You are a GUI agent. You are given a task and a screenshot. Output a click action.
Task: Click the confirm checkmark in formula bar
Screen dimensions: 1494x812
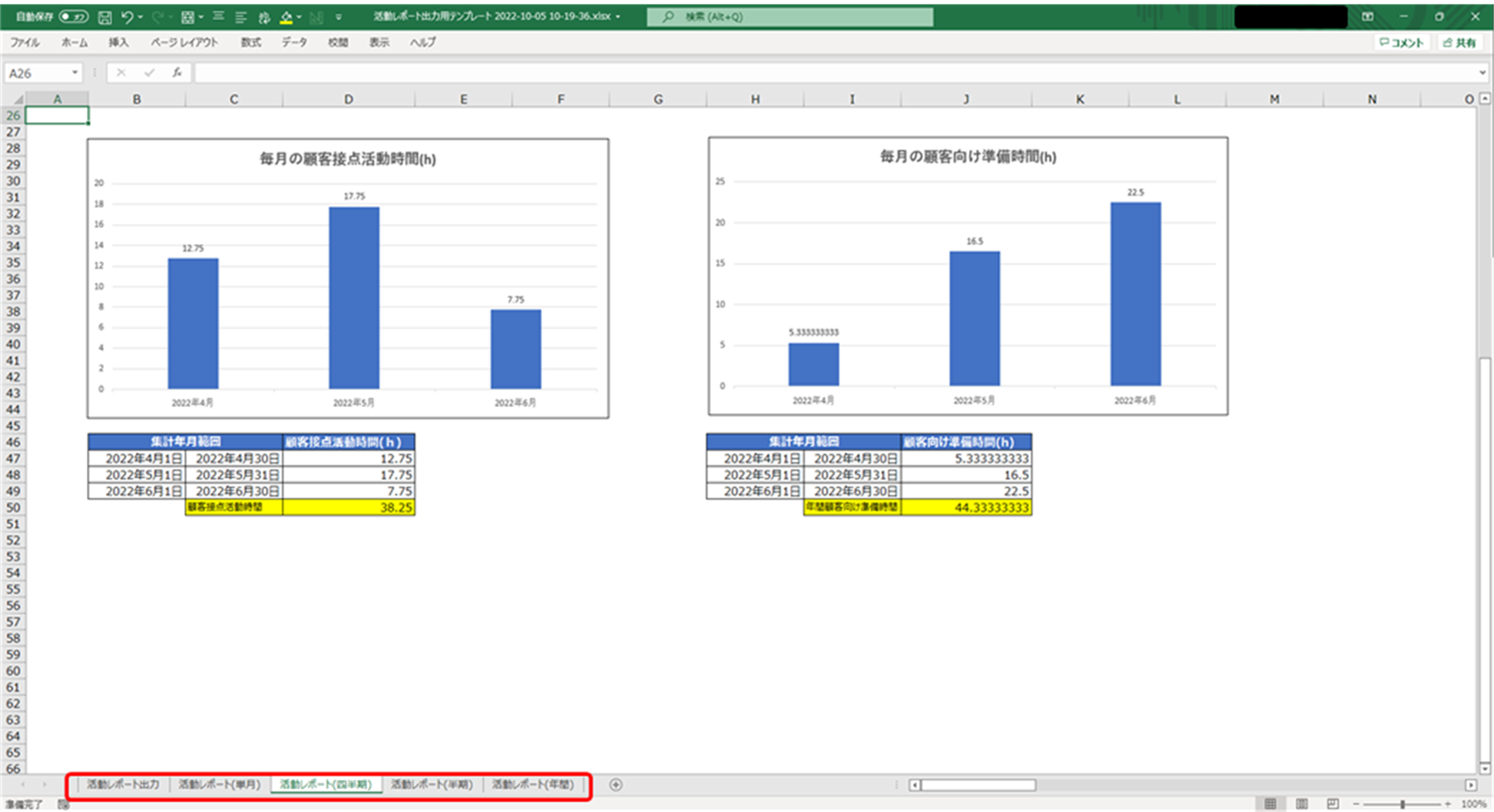(x=150, y=72)
